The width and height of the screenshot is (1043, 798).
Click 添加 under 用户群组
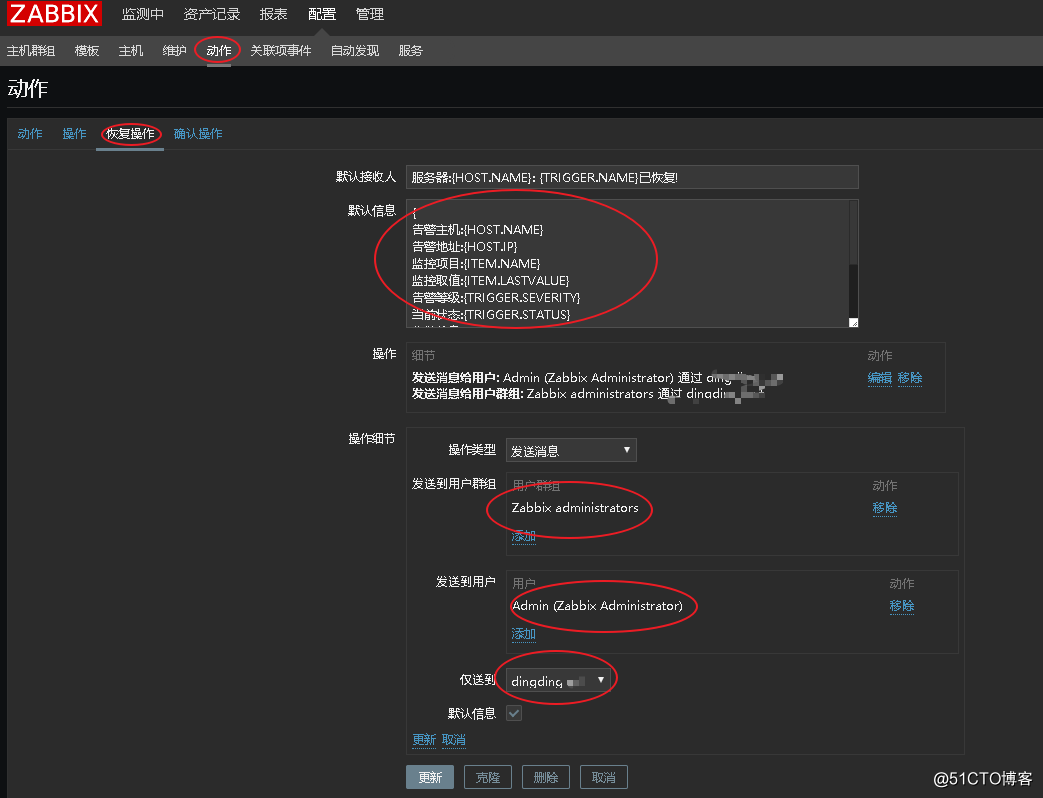point(523,535)
